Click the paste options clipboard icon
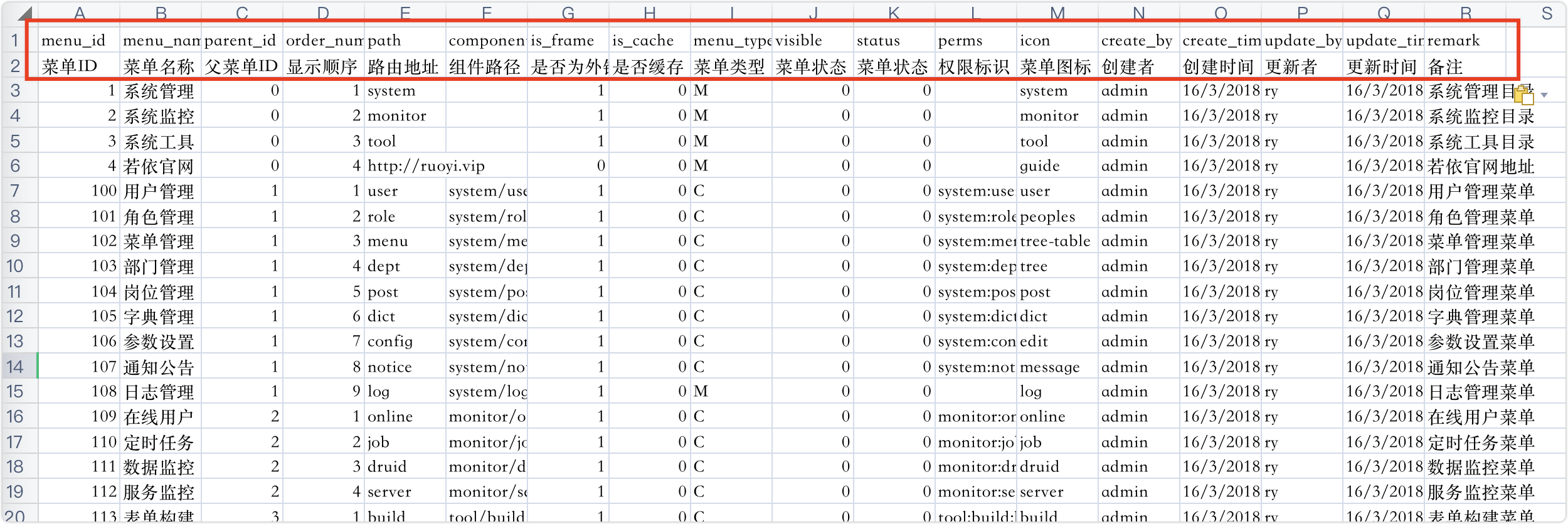 (1523, 95)
